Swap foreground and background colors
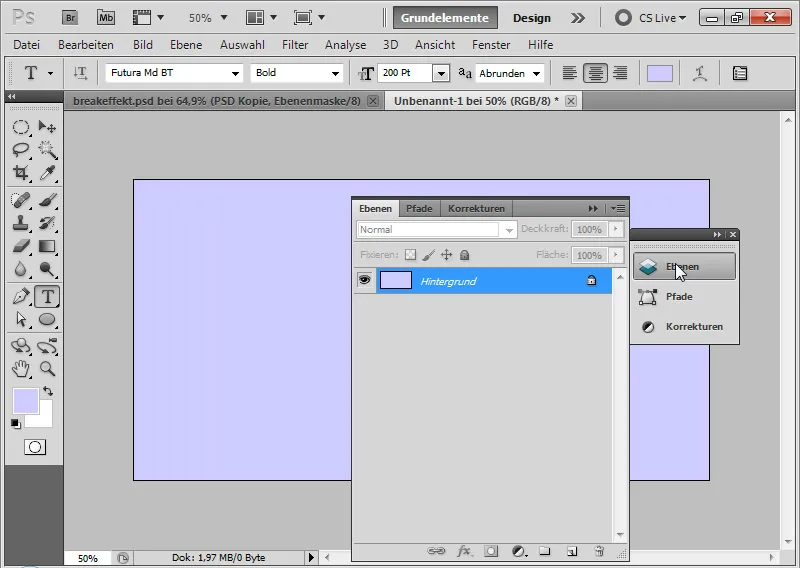This screenshot has height=568, width=800. pos(48,391)
